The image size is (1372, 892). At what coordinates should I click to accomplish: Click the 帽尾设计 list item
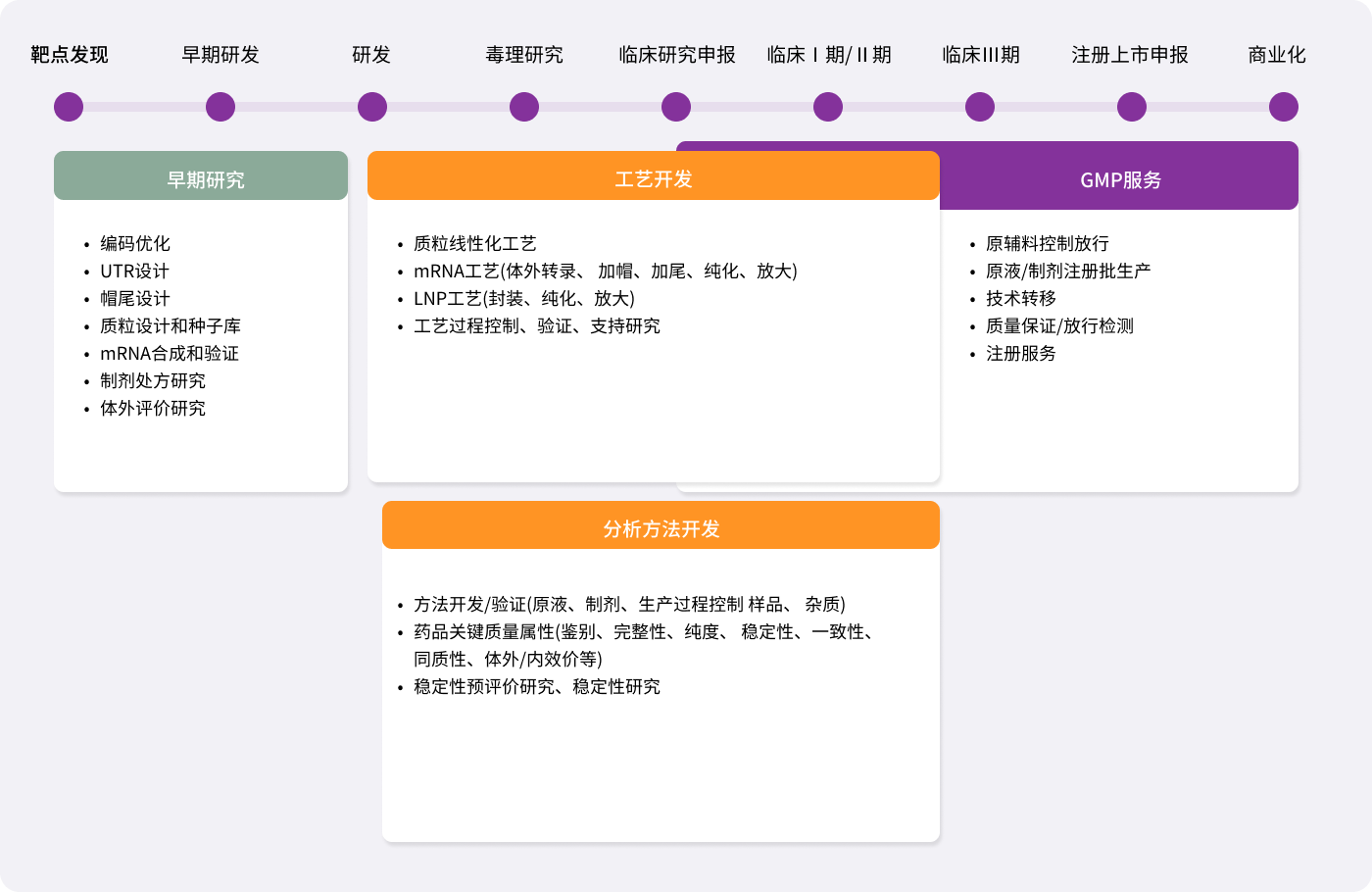click(135, 298)
